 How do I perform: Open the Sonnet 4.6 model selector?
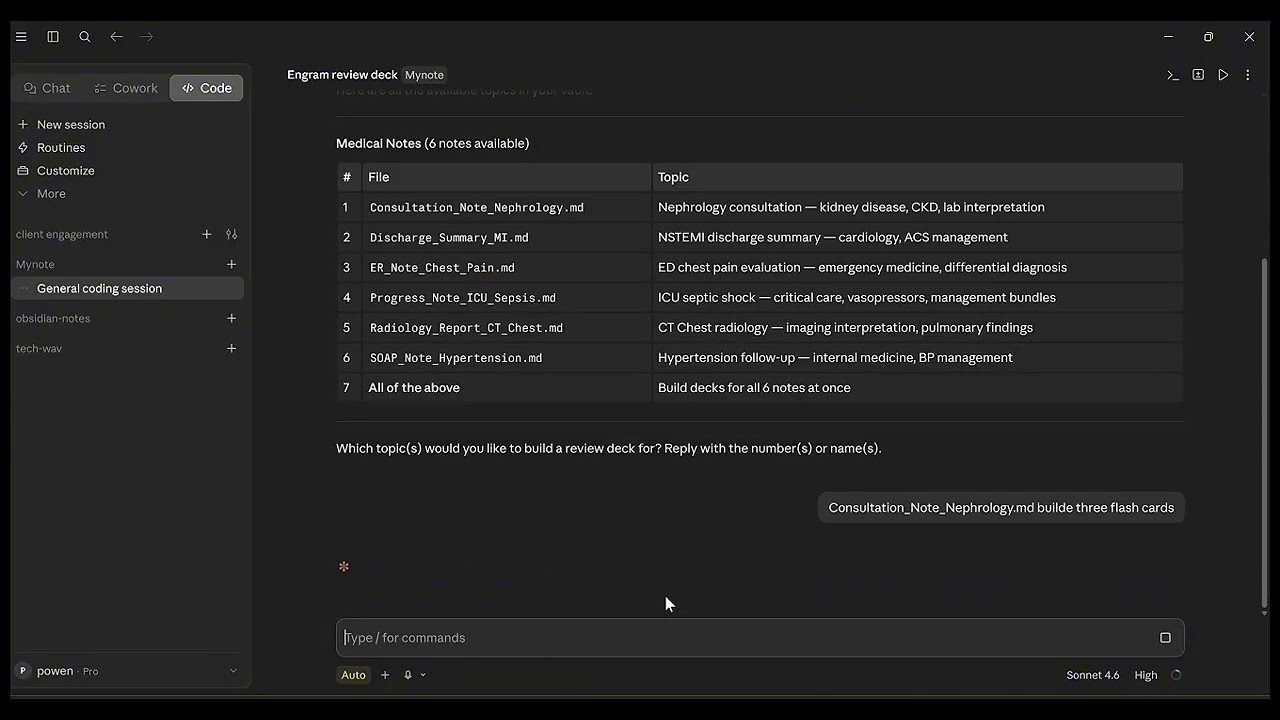tap(1093, 675)
